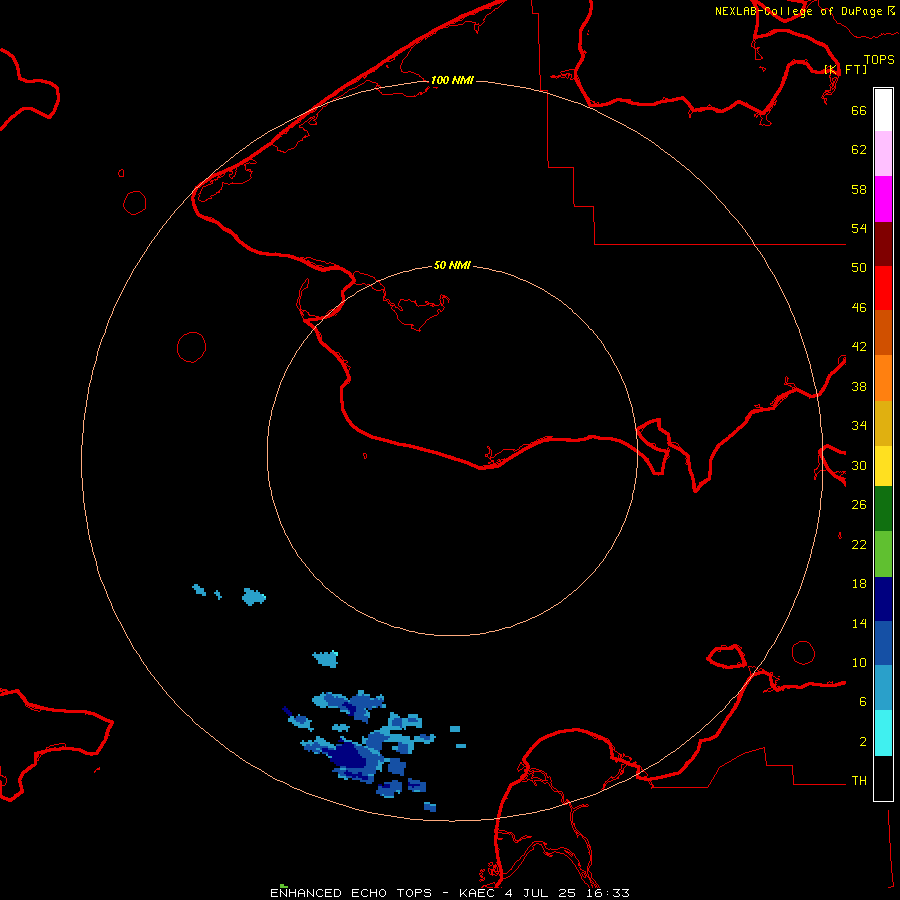
Task: Click the legend value 2
Action: pyautogui.click(x=862, y=742)
